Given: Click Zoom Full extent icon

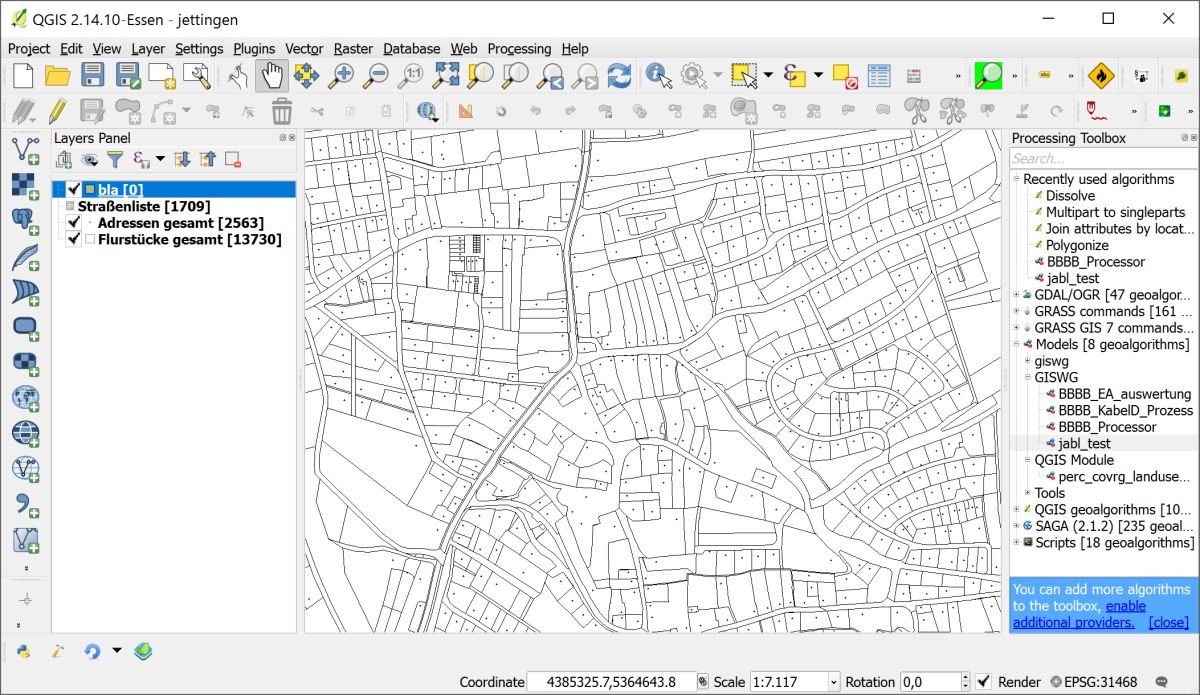Looking at the screenshot, I should pos(446,75).
